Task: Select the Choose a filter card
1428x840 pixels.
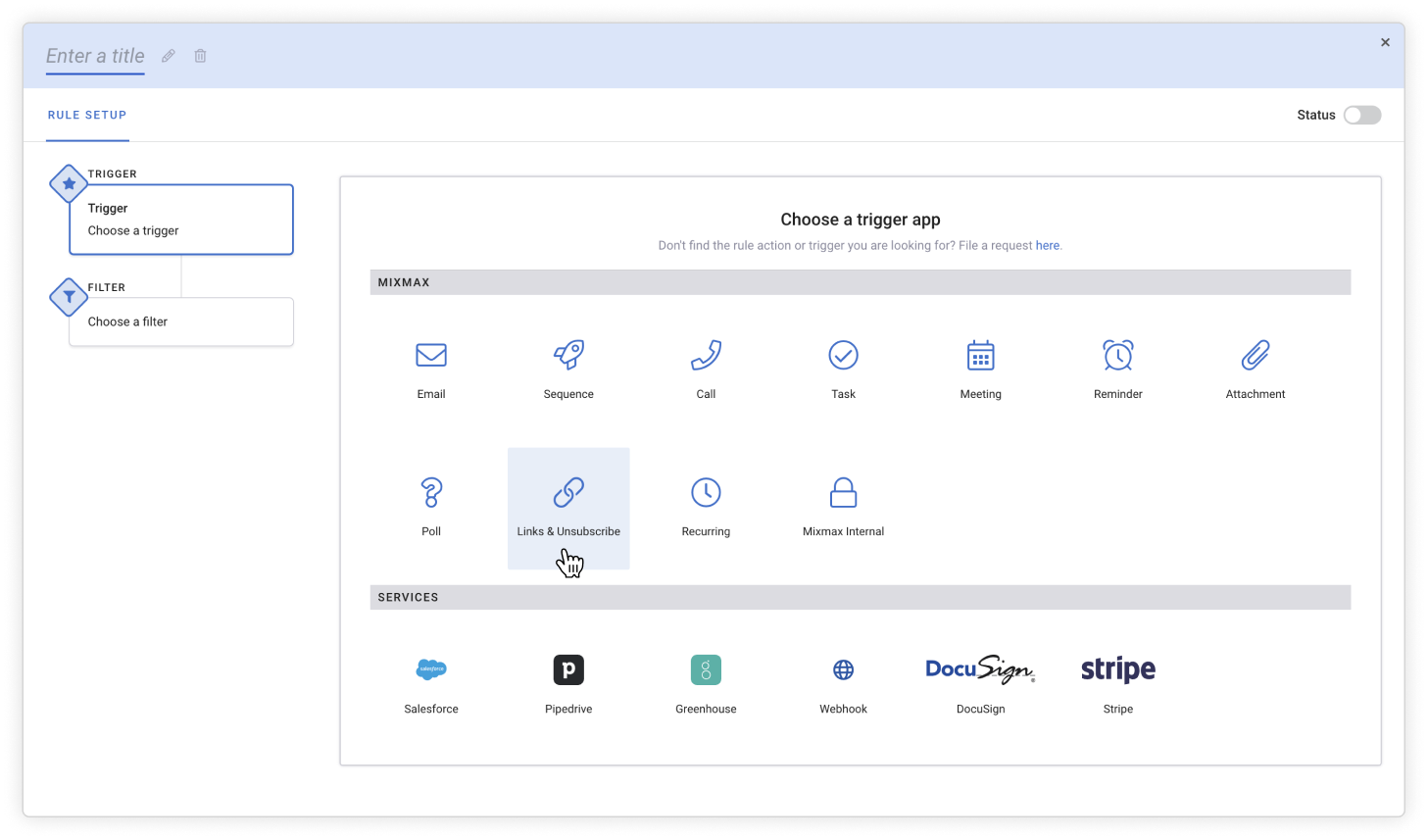Action: click(x=181, y=321)
